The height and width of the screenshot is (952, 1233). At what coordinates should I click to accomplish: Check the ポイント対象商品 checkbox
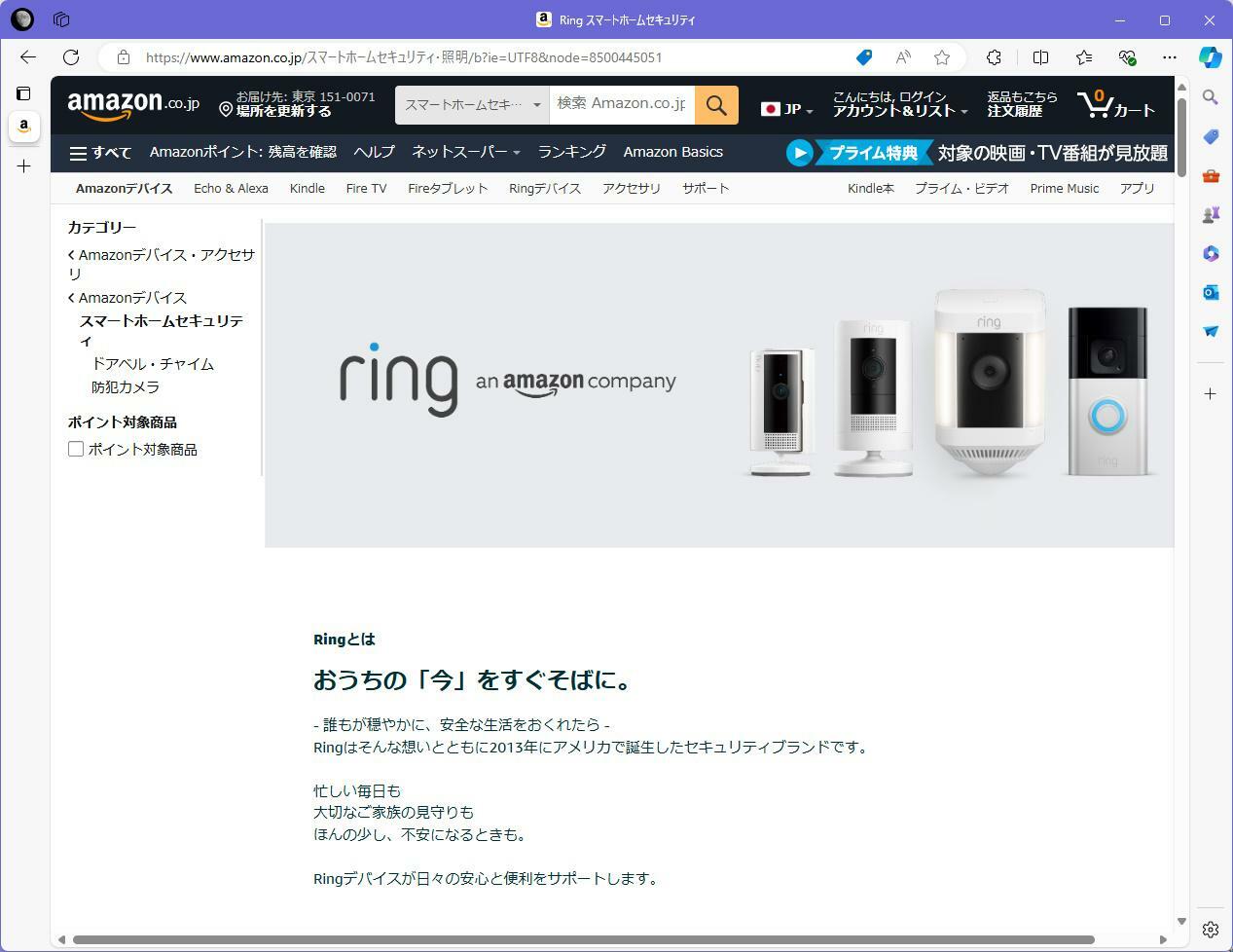76,449
